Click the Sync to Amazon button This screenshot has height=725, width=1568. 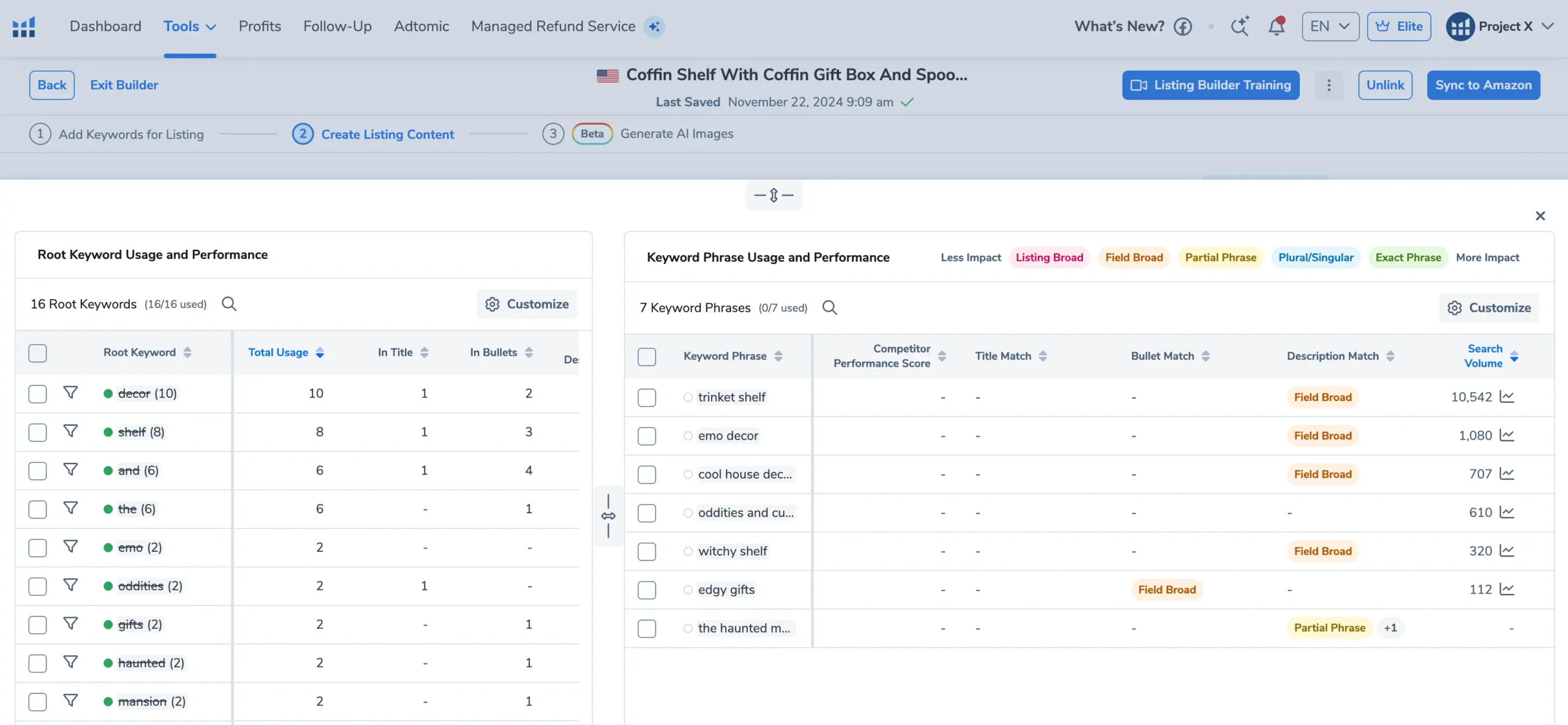[x=1484, y=85]
